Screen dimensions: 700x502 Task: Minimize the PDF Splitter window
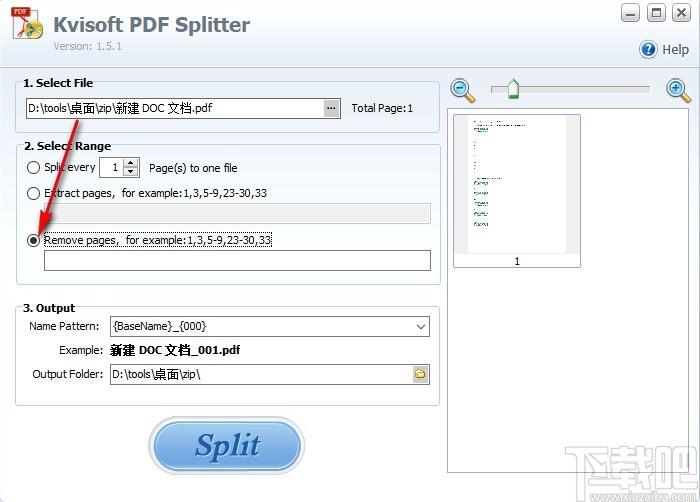[x=630, y=13]
